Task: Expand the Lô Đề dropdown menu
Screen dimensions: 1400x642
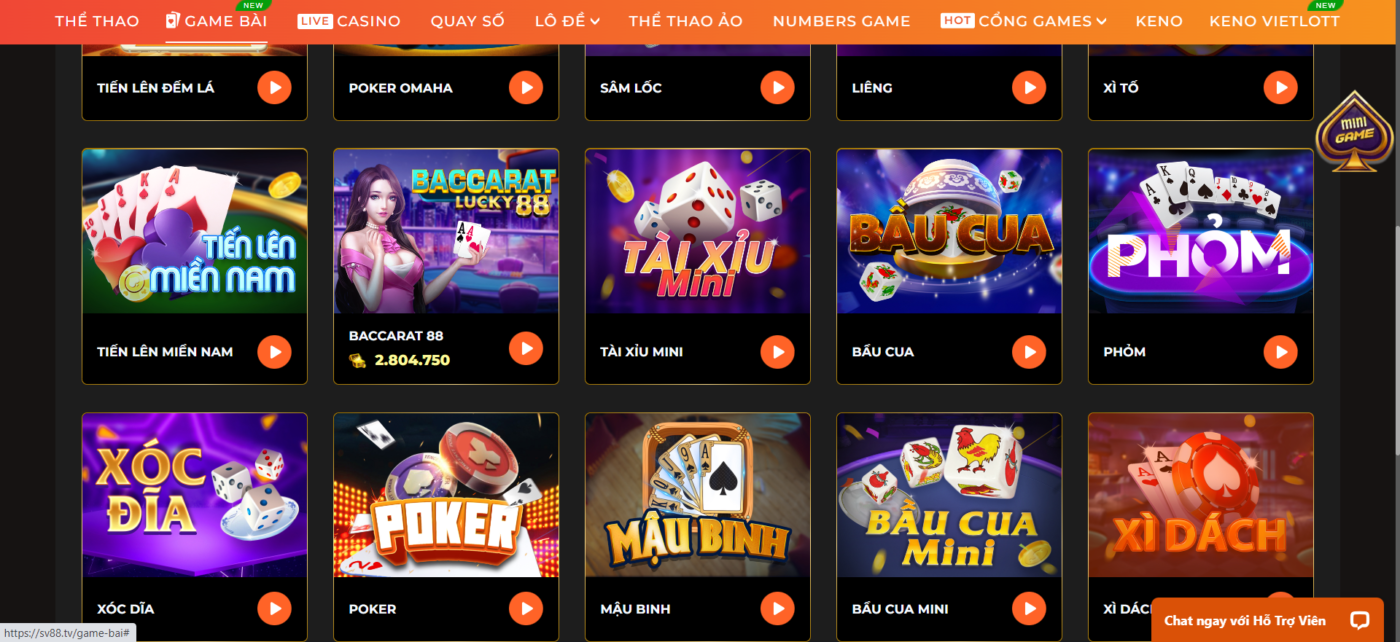Action: click(567, 21)
